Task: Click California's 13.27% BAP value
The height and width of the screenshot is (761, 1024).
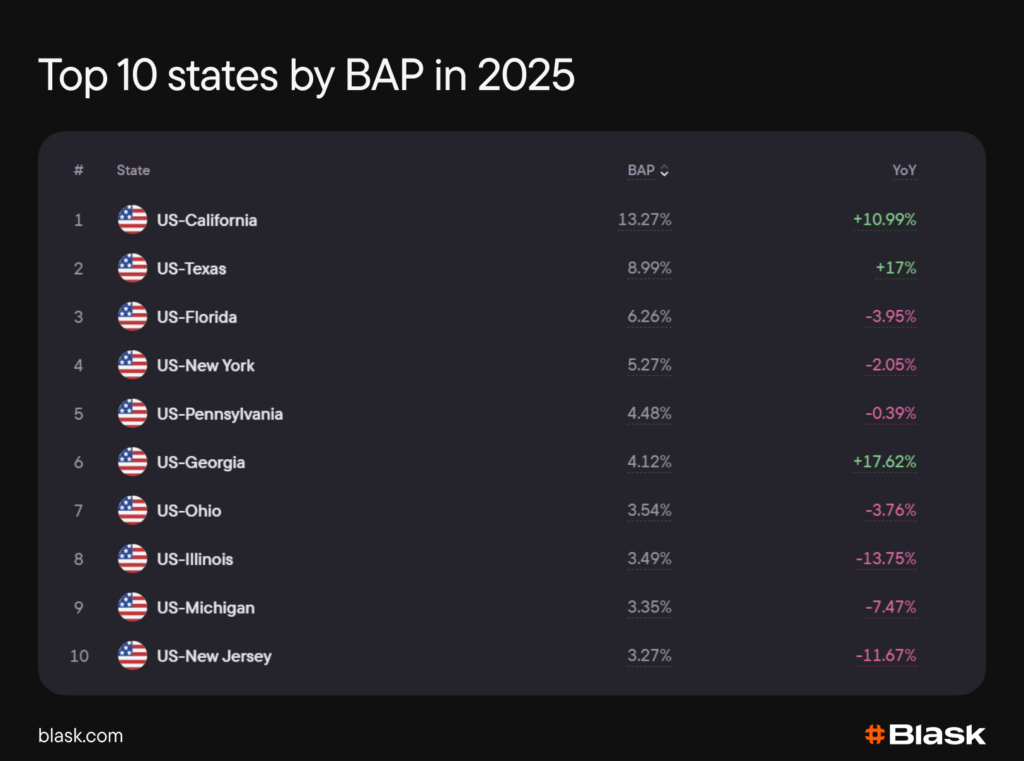Action: click(x=645, y=220)
